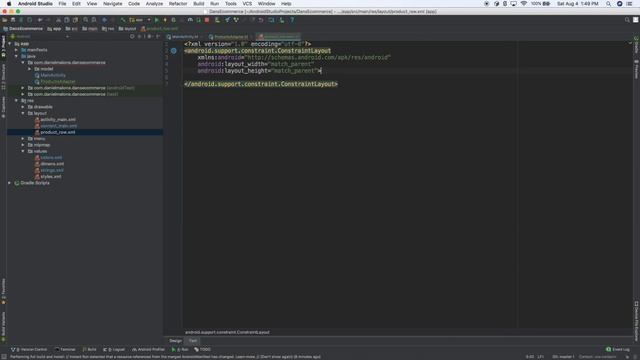Click ConstraintLayout breadcrumb below the editor
The width and height of the screenshot is (640, 360).
tap(227, 332)
